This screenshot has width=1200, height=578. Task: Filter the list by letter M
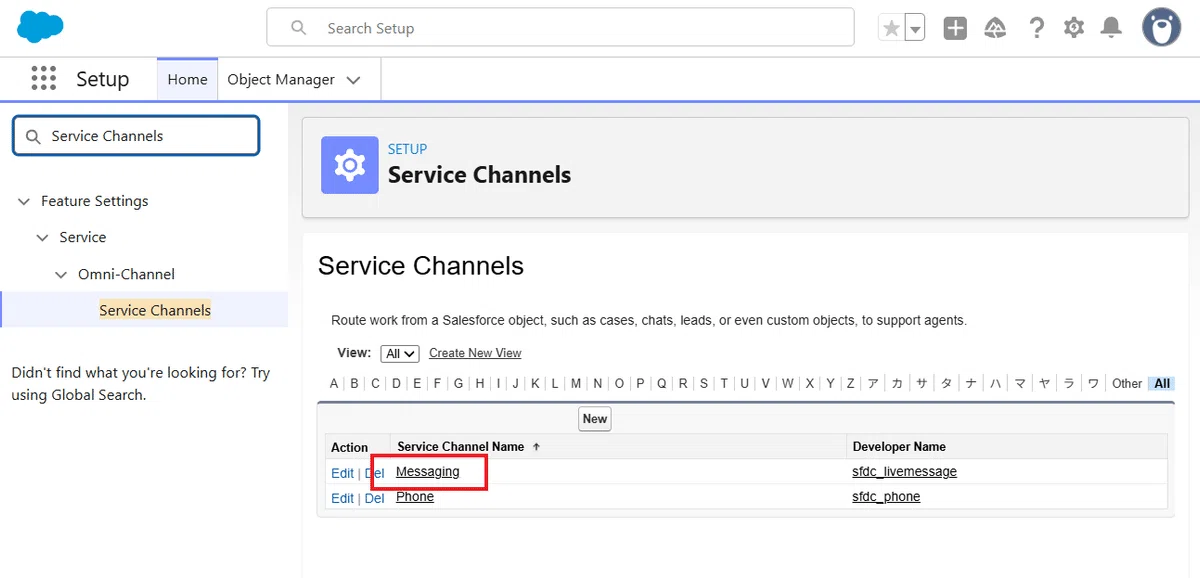coord(576,383)
